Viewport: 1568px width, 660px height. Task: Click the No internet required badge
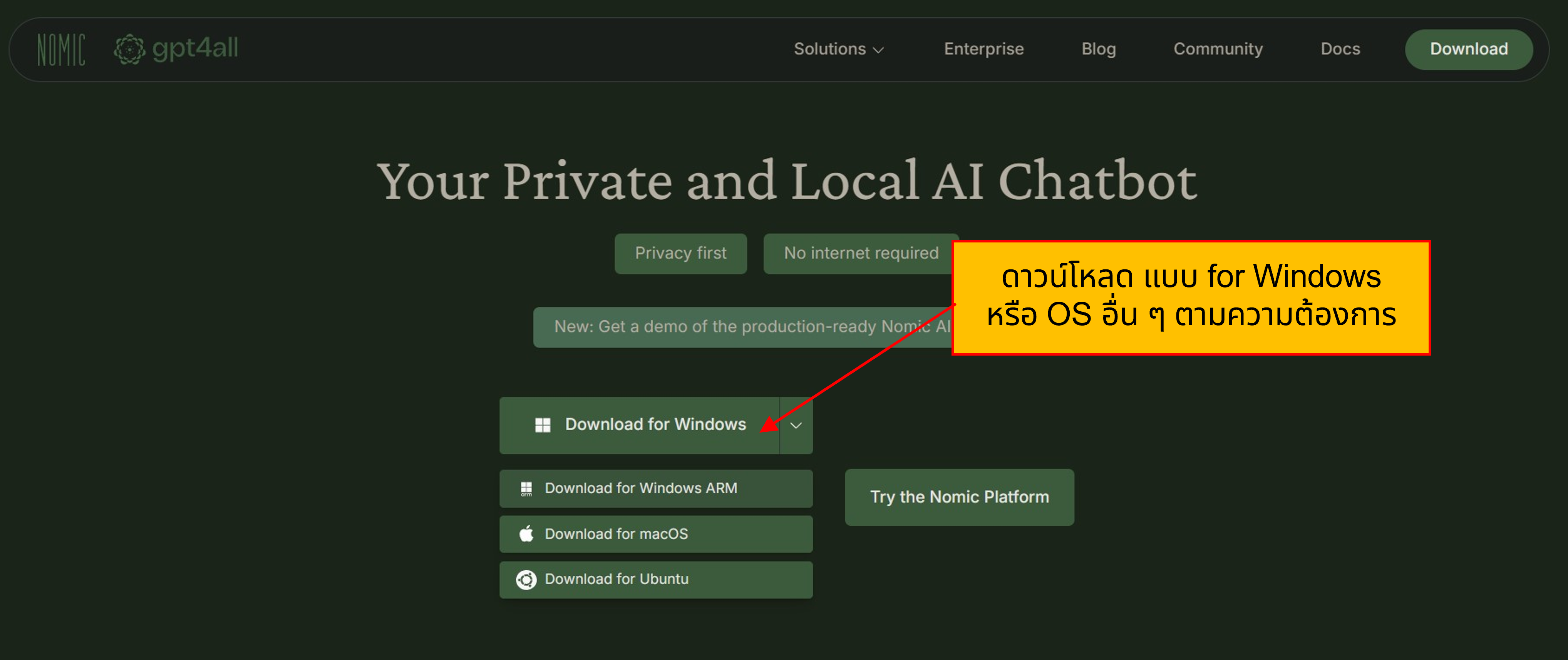(860, 253)
